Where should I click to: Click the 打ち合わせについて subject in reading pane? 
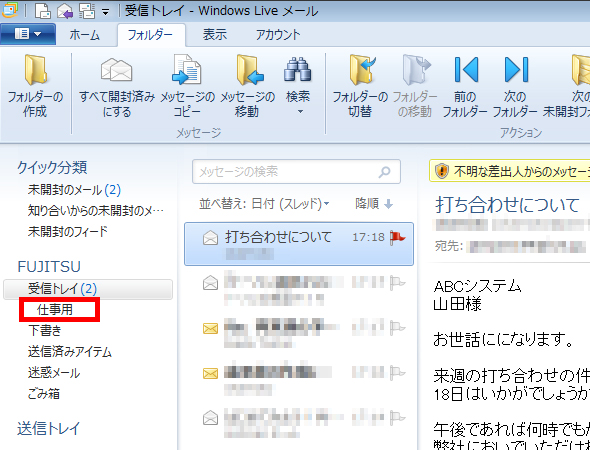point(507,205)
